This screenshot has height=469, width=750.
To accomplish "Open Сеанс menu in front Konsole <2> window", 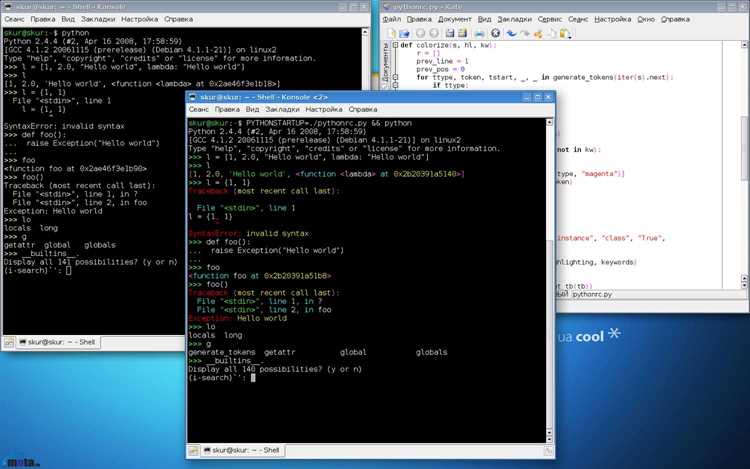I will [x=199, y=109].
